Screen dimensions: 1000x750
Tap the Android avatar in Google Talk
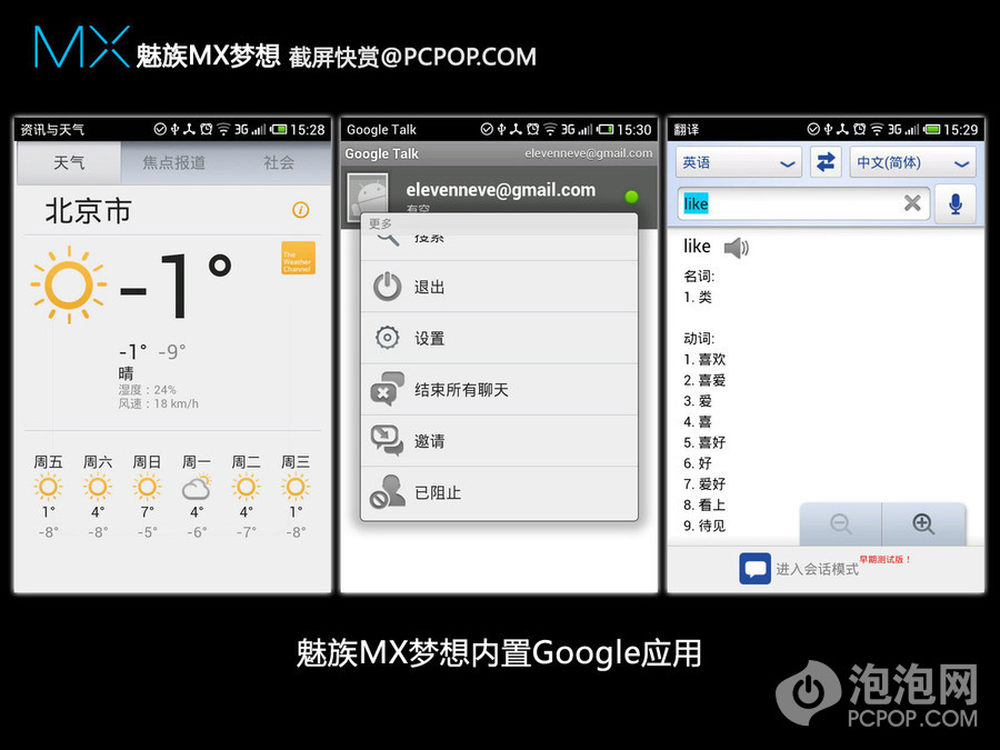pos(368,196)
